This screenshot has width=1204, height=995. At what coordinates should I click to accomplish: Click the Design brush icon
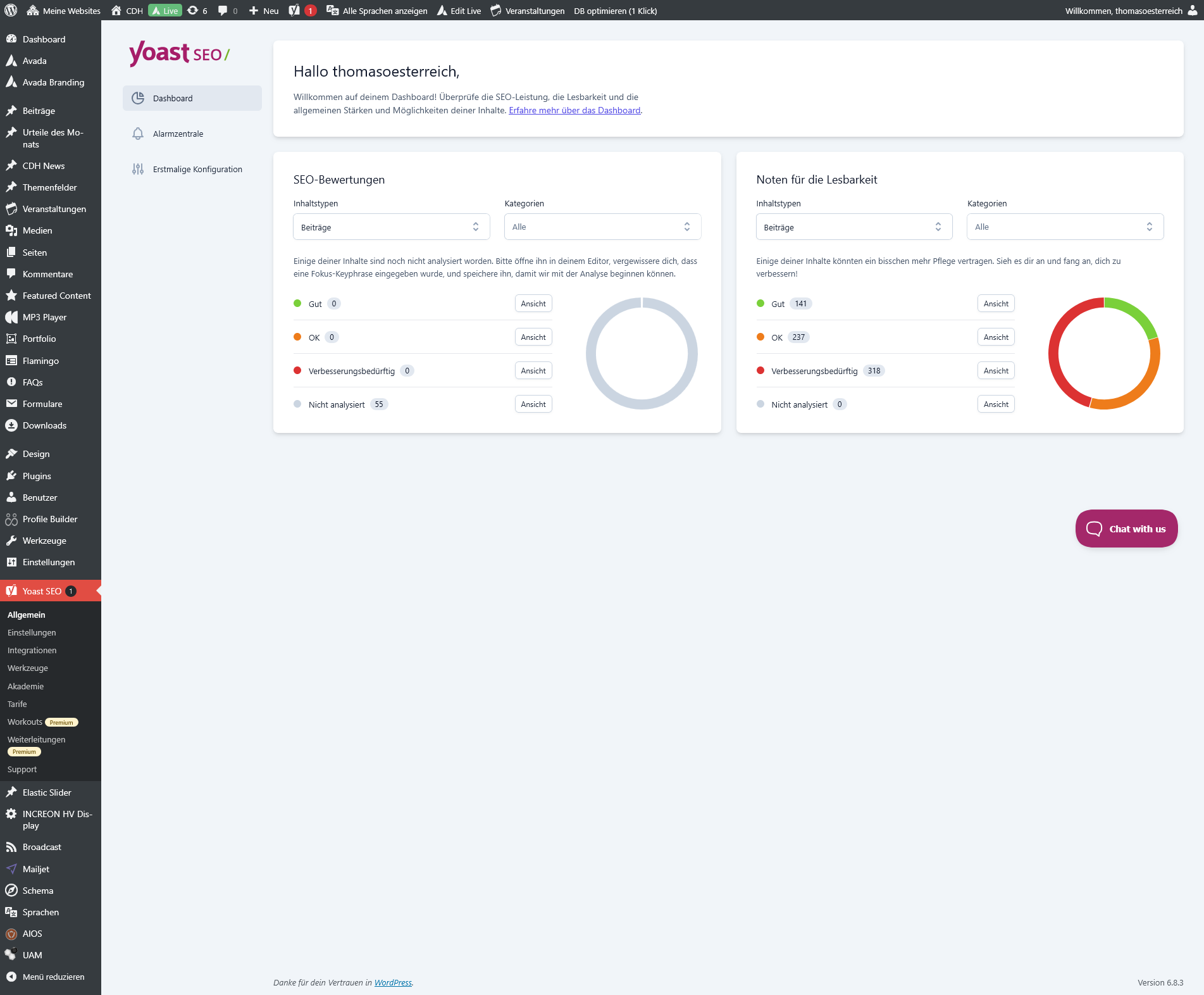coord(11,454)
